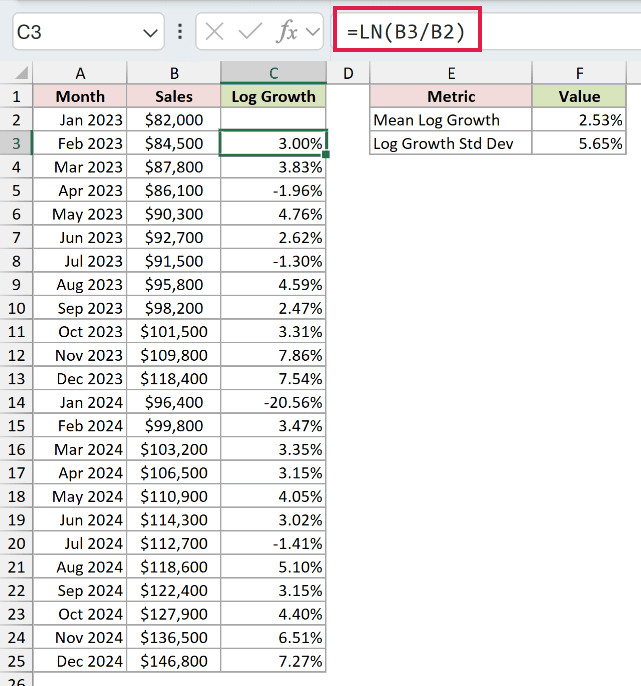Click the Value header cell
This screenshot has width=641, height=686.
click(579, 96)
